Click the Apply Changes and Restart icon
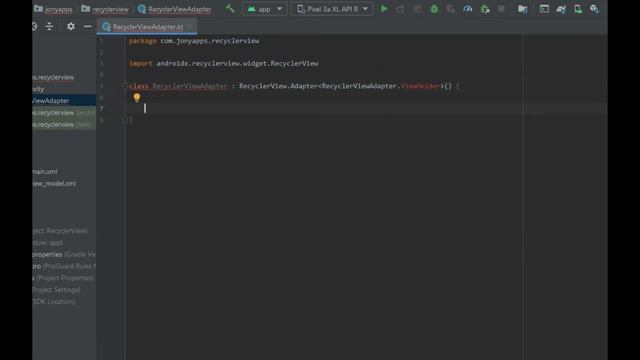The height and width of the screenshot is (360, 640). pyautogui.click(x=400, y=9)
